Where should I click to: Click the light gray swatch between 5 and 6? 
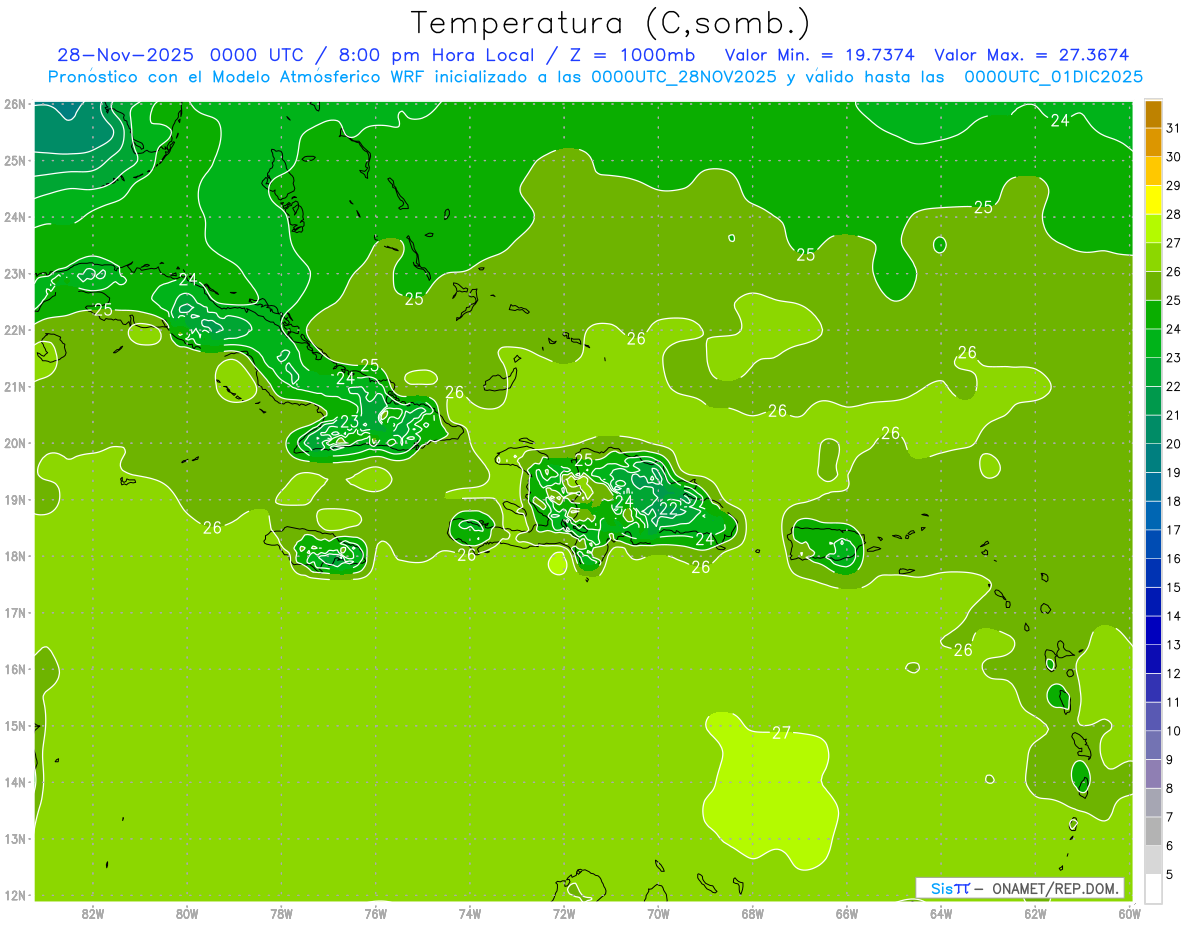pos(1153,860)
